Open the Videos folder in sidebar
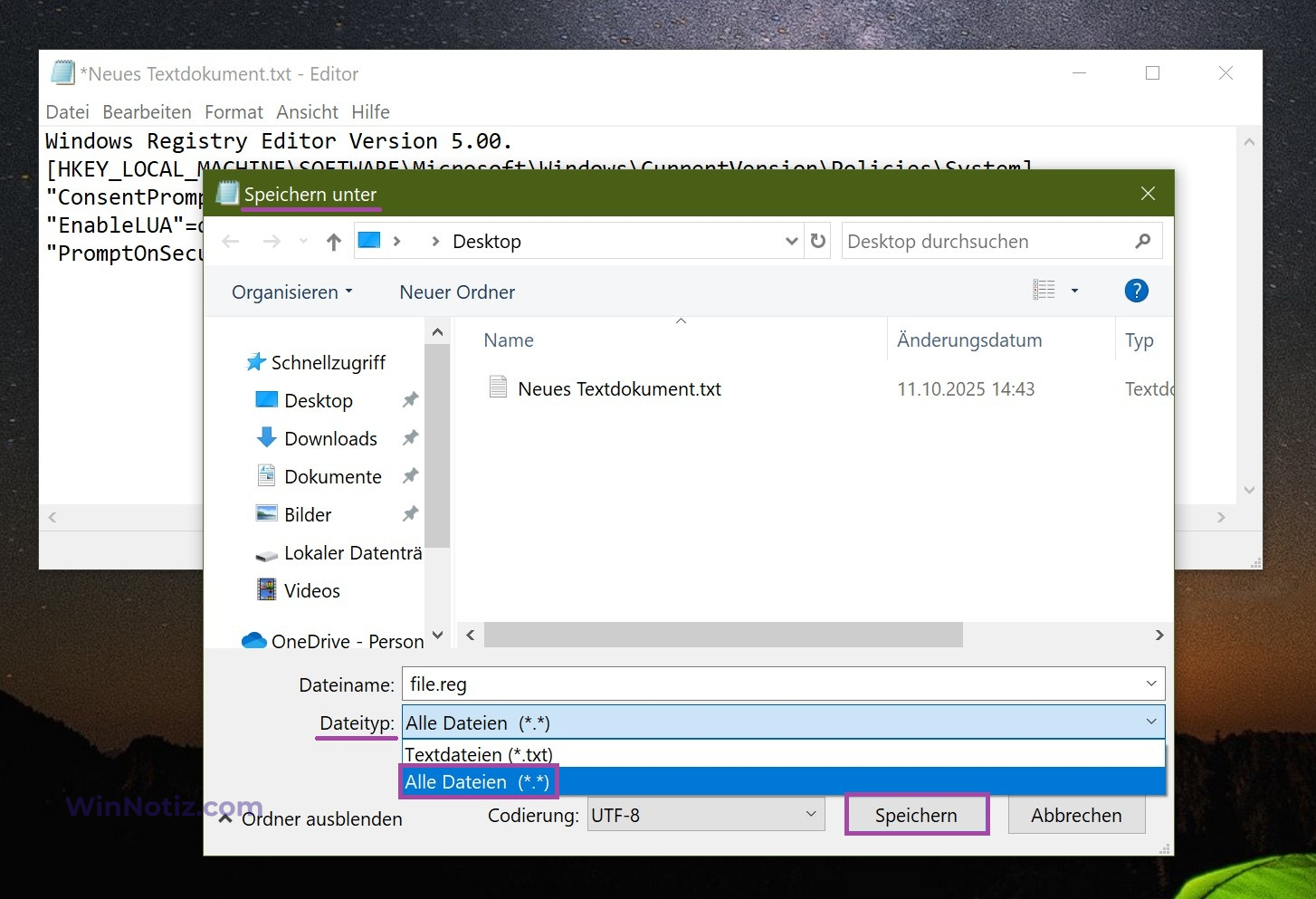Viewport: 1316px width, 899px height. coord(311,591)
